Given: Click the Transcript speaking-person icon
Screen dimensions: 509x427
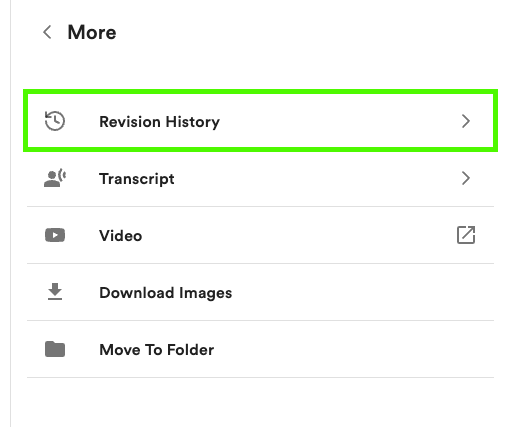Looking at the screenshot, I should (x=55, y=178).
